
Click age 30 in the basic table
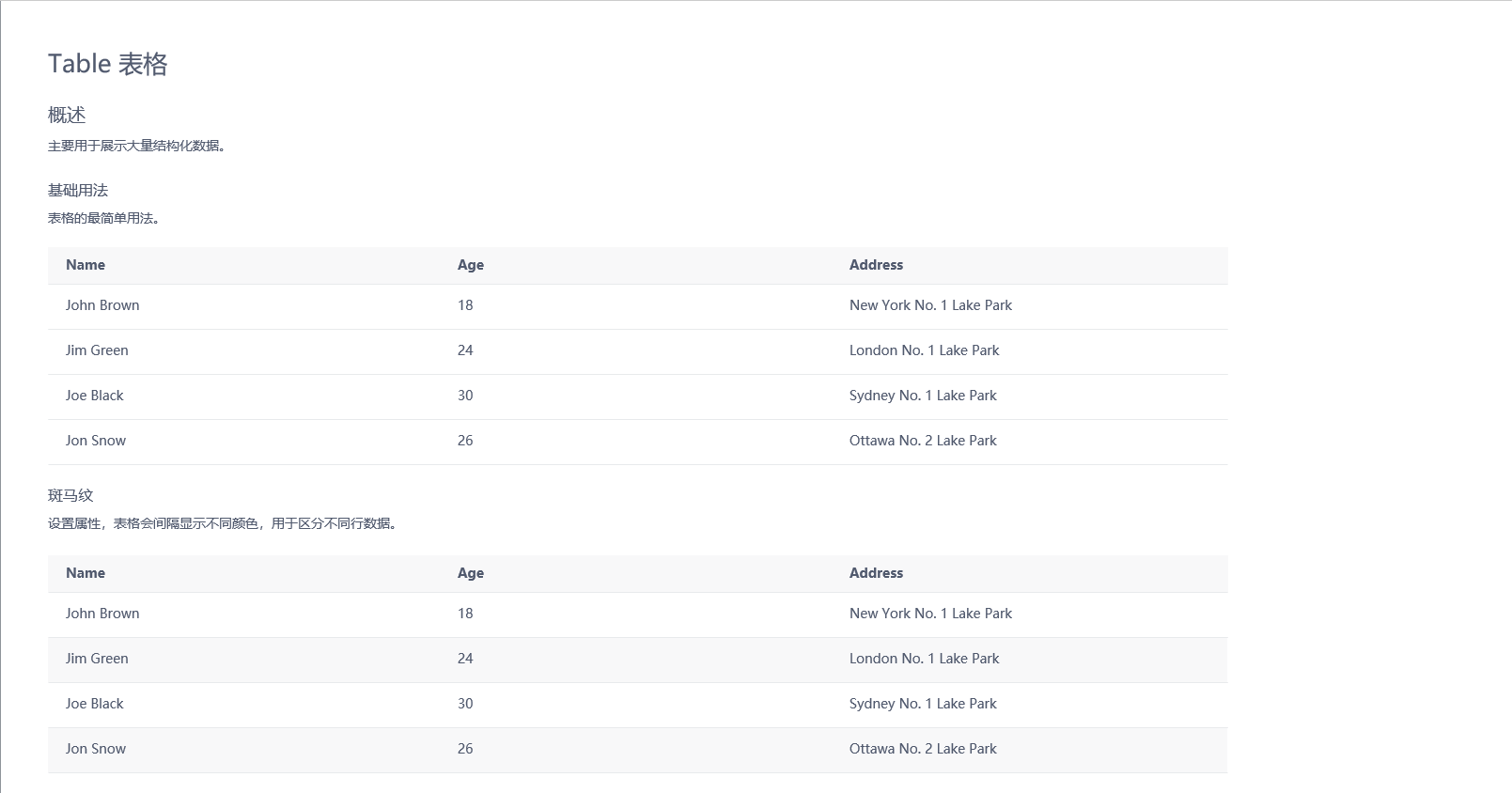coord(465,396)
